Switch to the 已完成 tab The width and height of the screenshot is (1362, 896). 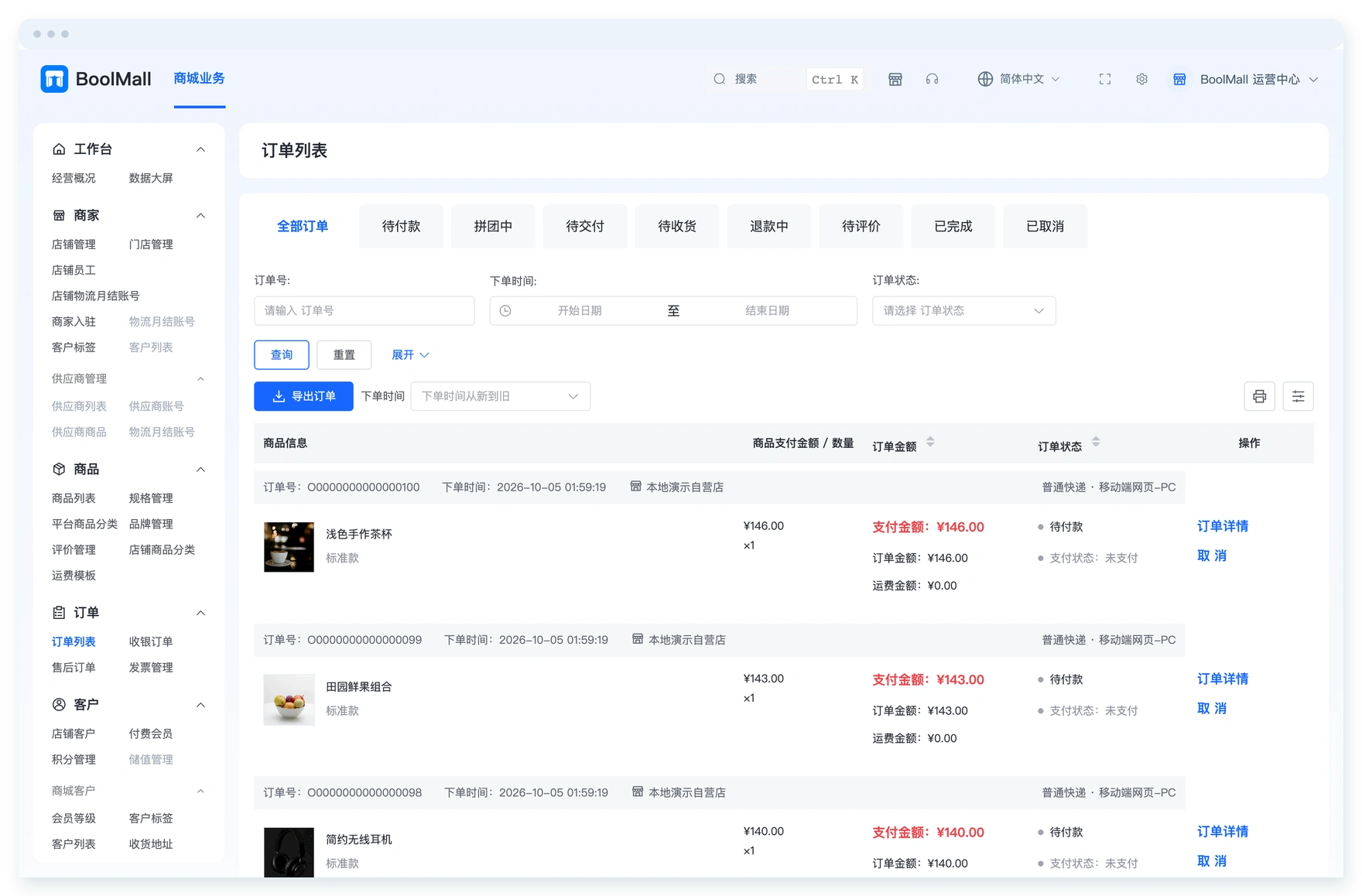(953, 226)
